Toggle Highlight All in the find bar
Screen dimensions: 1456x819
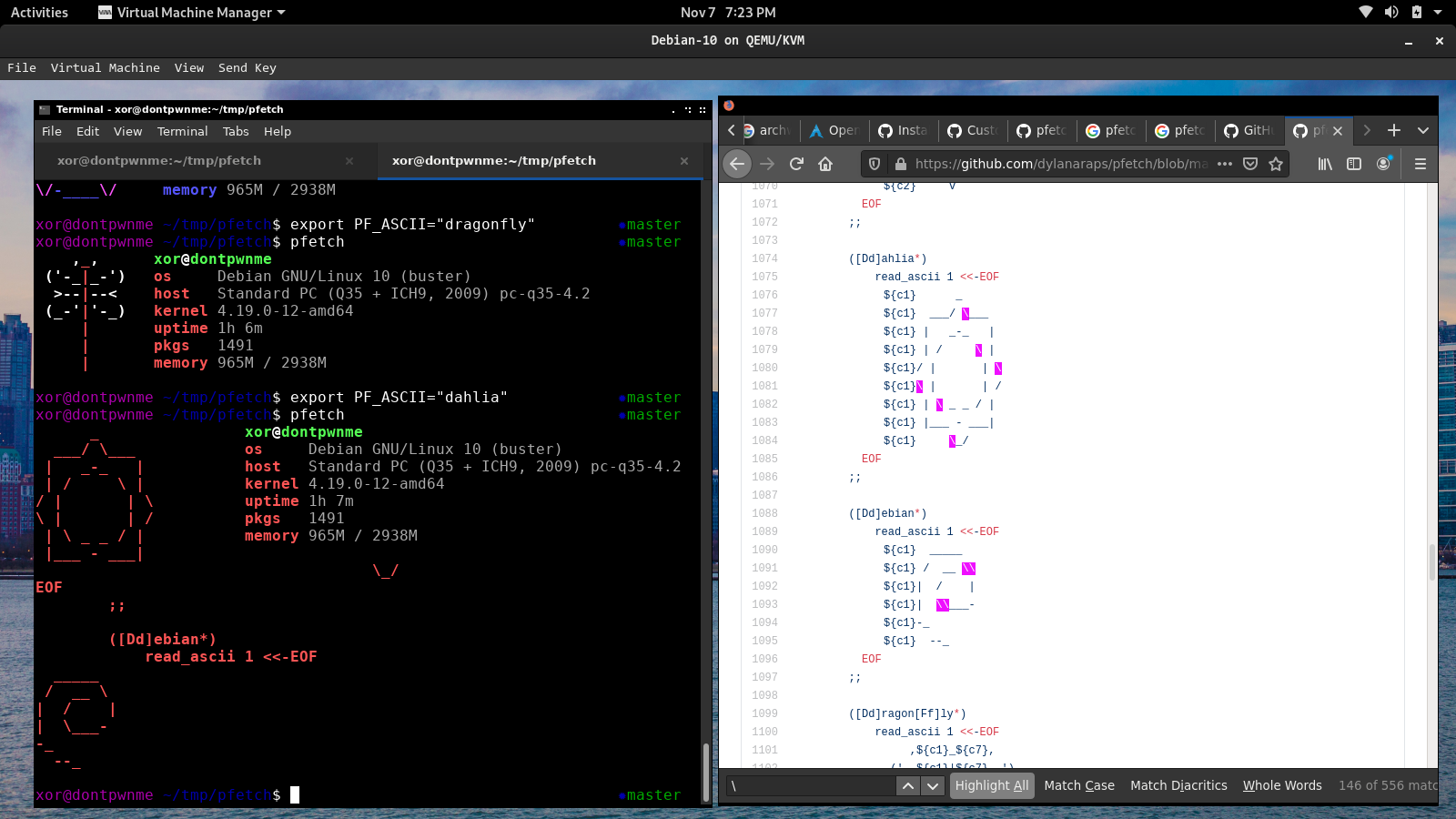point(992,785)
